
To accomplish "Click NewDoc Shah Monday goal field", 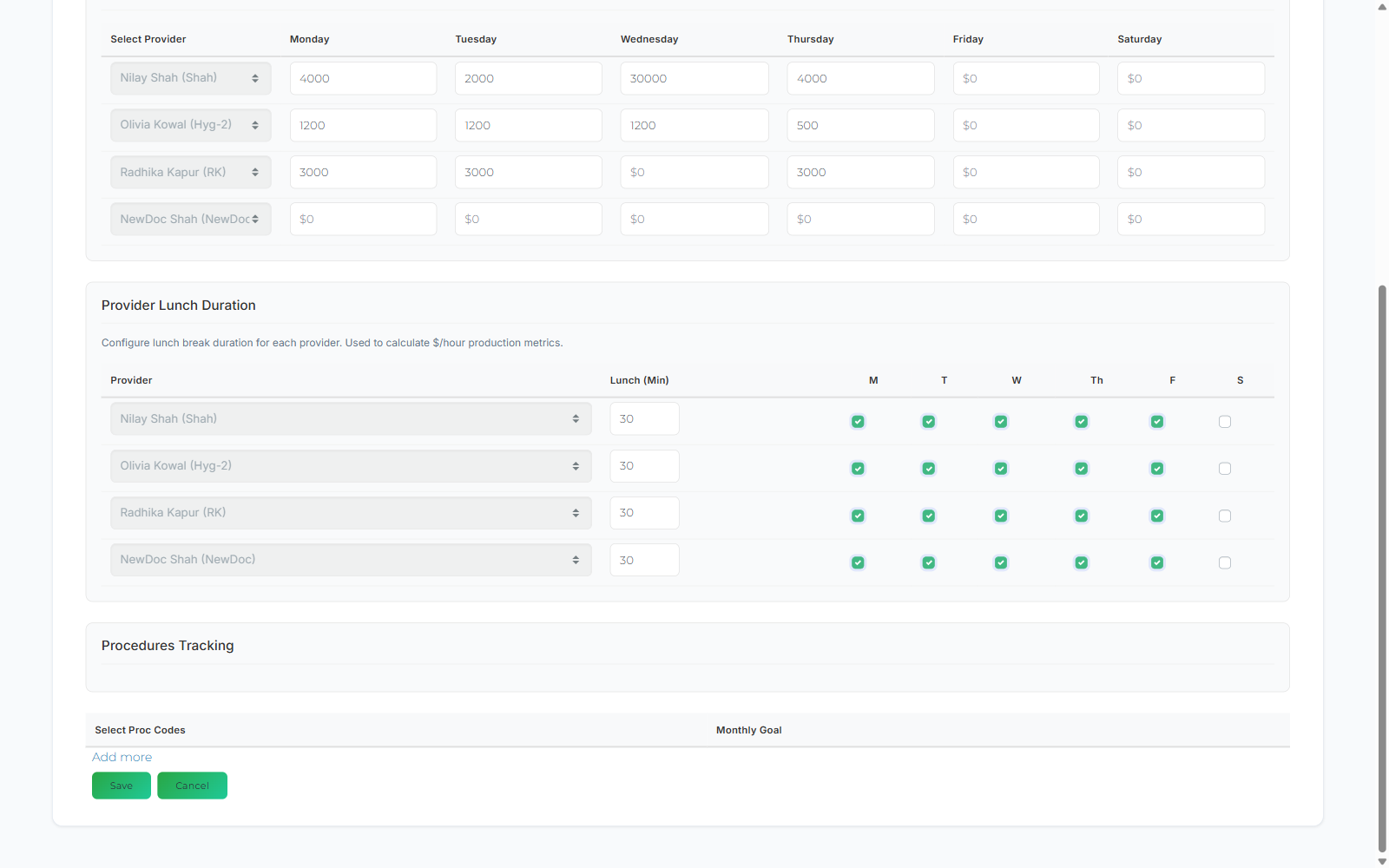I will pyautogui.click(x=363, y=219).
